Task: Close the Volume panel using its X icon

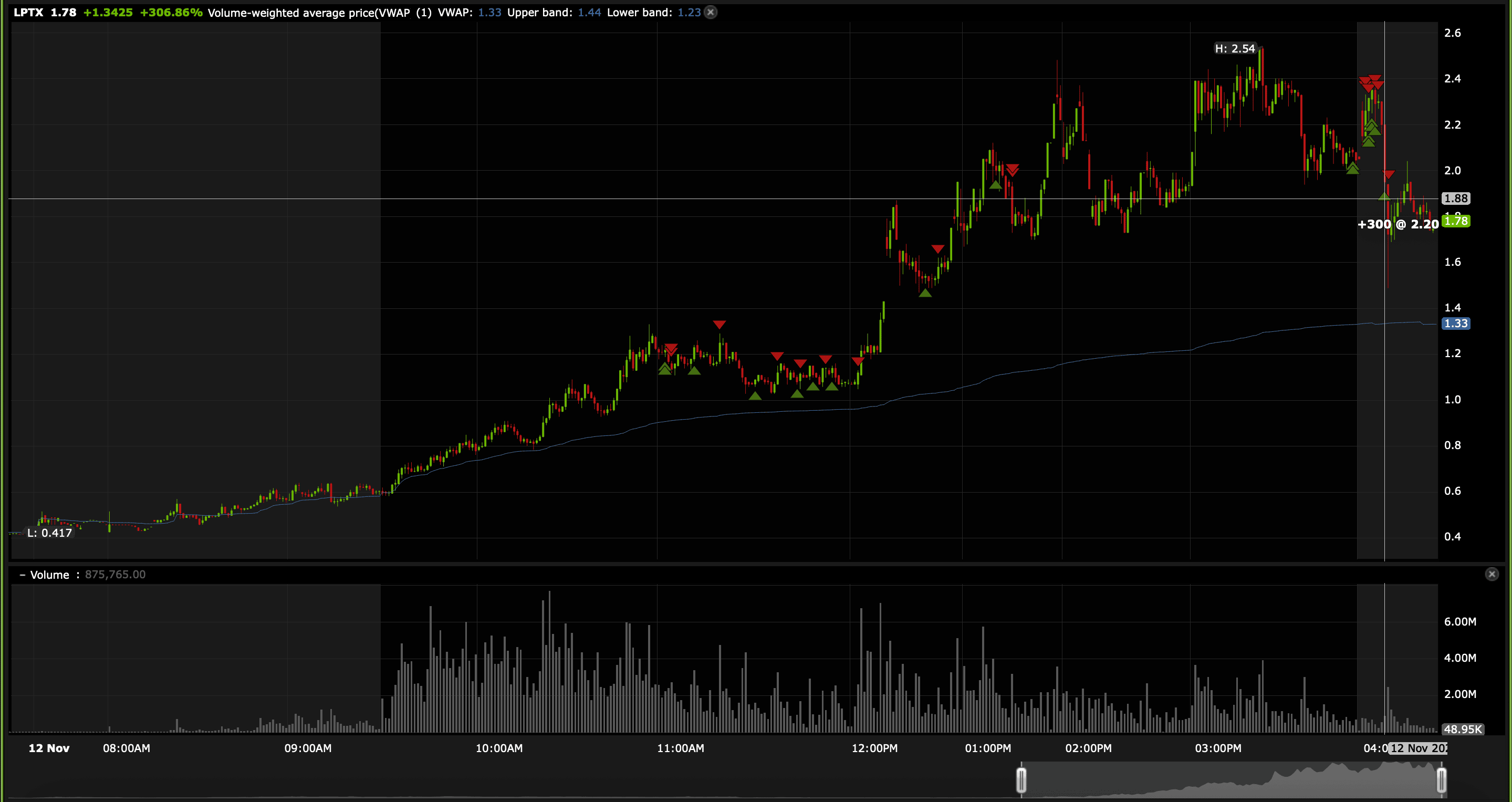Action: pos(1492,574)
